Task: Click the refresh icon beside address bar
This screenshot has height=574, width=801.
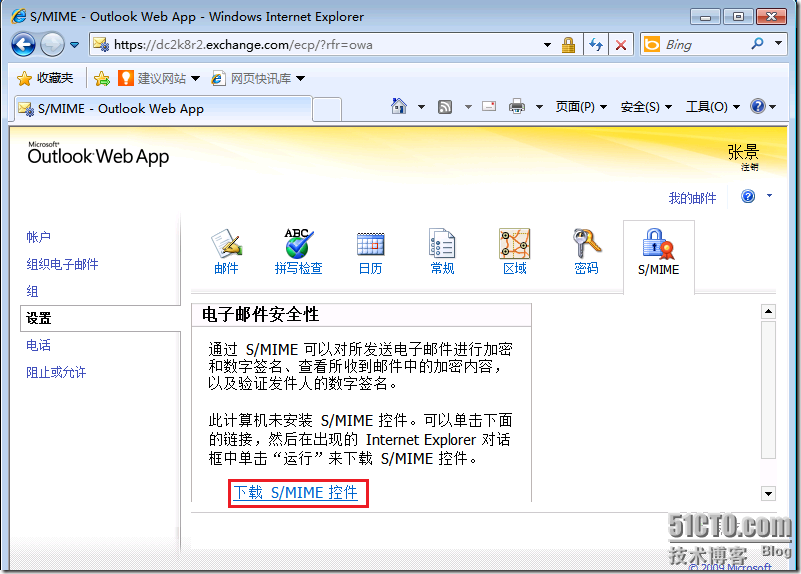Action: coord(596,45)
